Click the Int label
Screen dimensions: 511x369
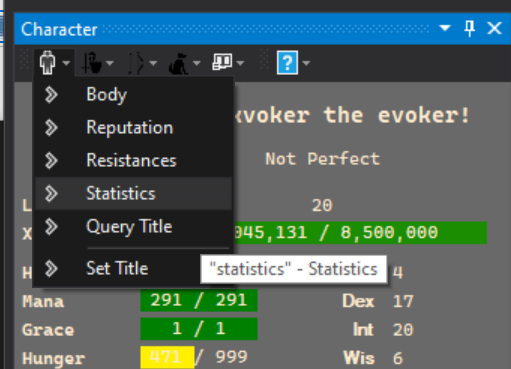coord(363,330)
